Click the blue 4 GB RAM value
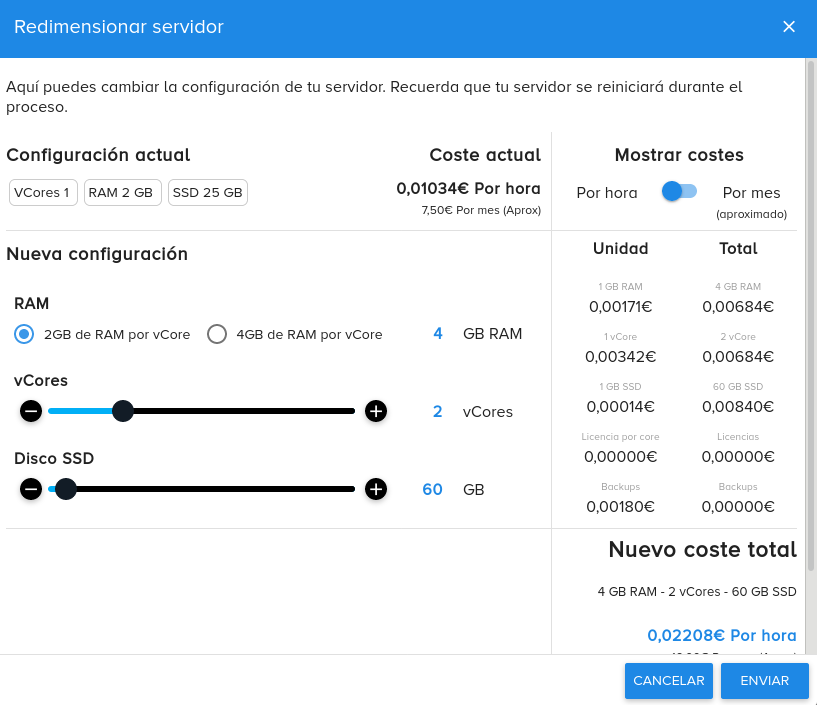Image resolution: width=817 pixels, height=705 pixels. tap(437, 334)
